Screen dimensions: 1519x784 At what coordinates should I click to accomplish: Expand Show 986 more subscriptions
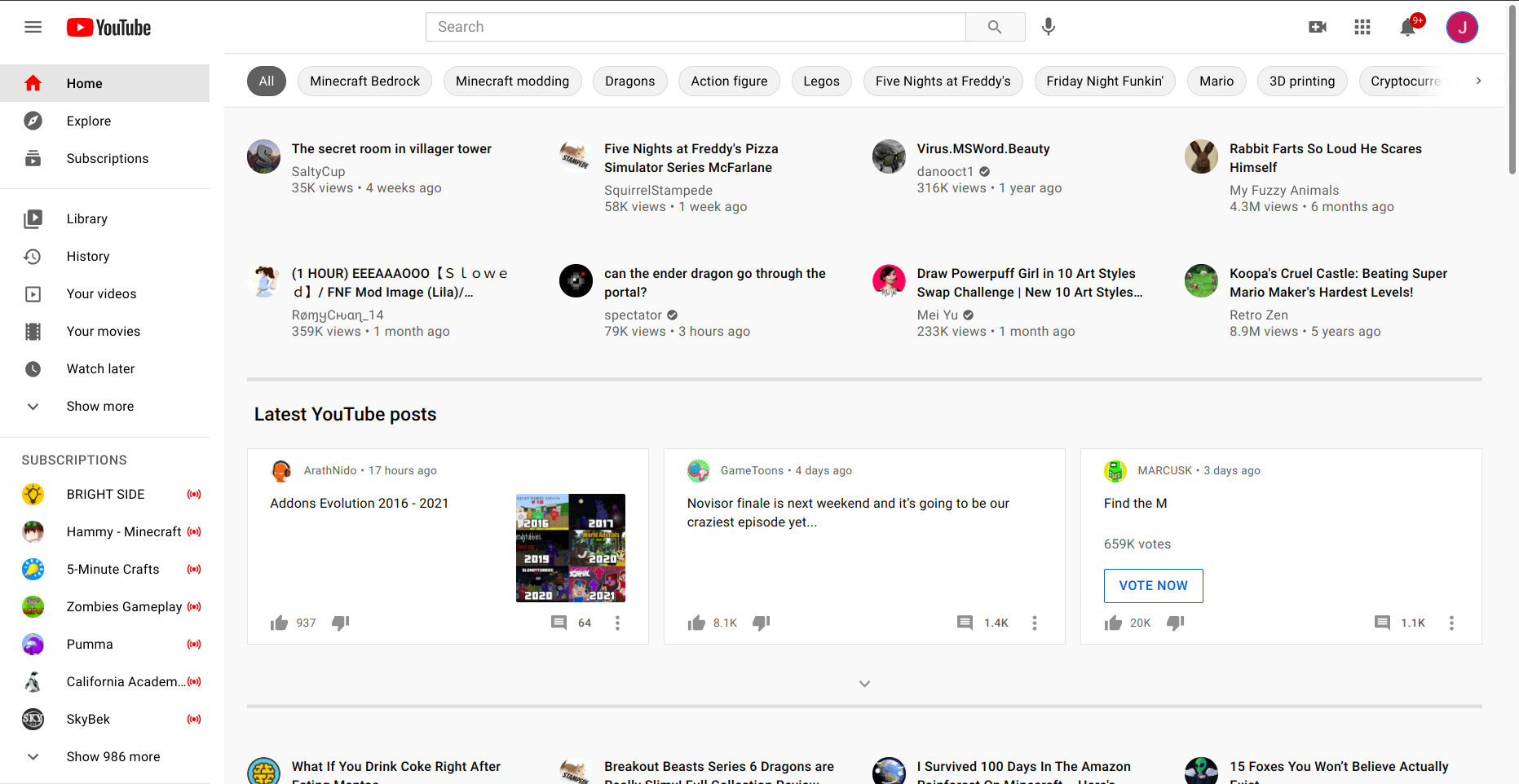click(x=113, y=756)
